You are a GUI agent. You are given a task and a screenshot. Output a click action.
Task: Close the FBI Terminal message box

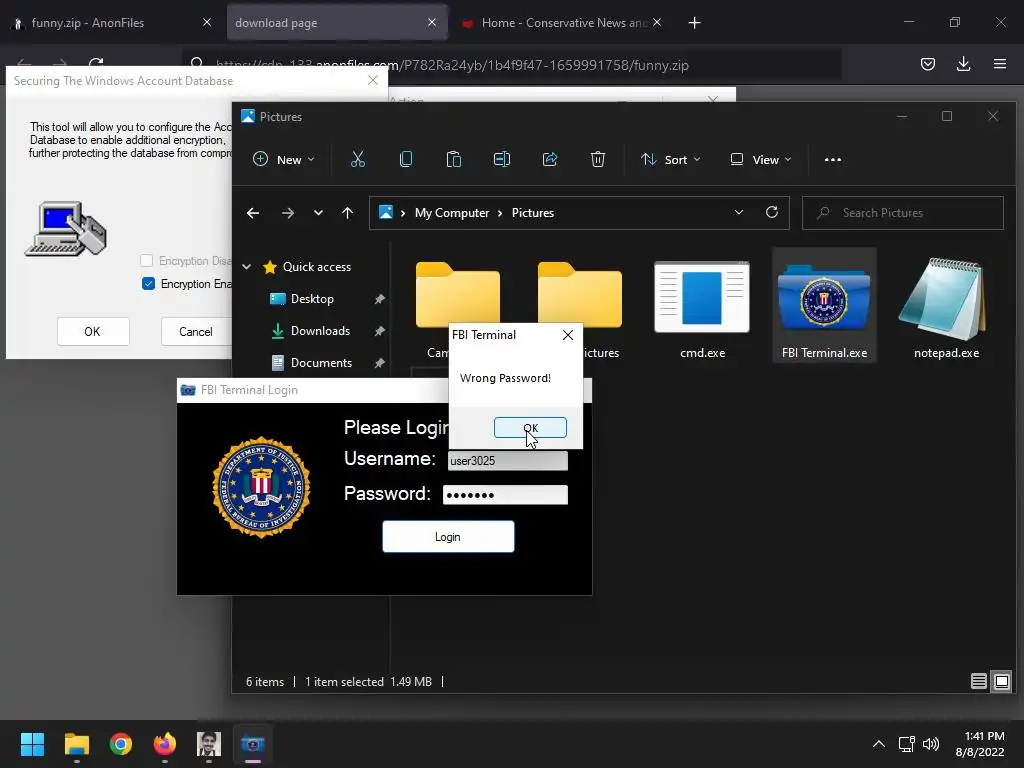point(568,335)
